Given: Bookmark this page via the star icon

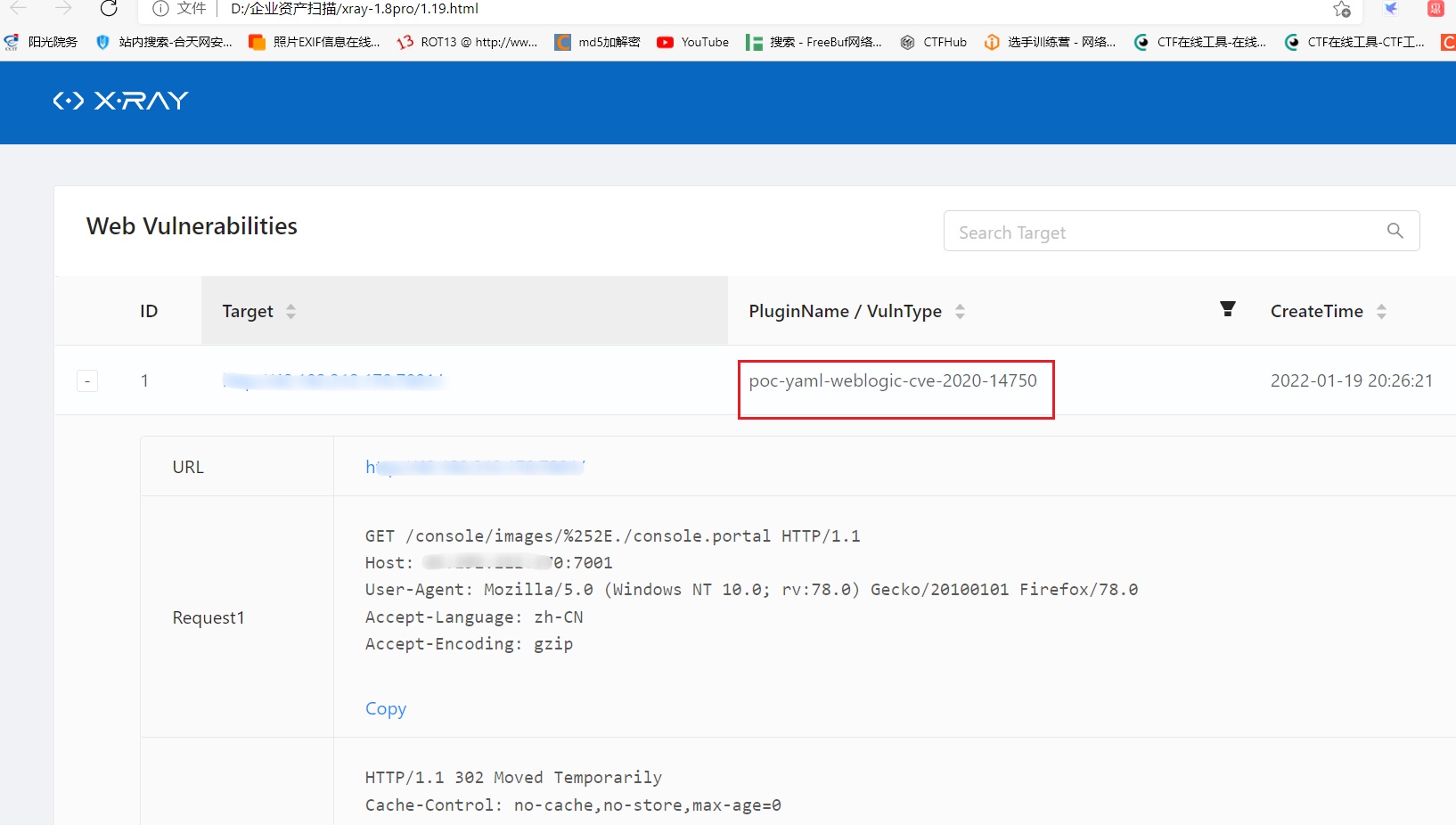Looking at the screenshot, I should click(x=1341, y=11).
